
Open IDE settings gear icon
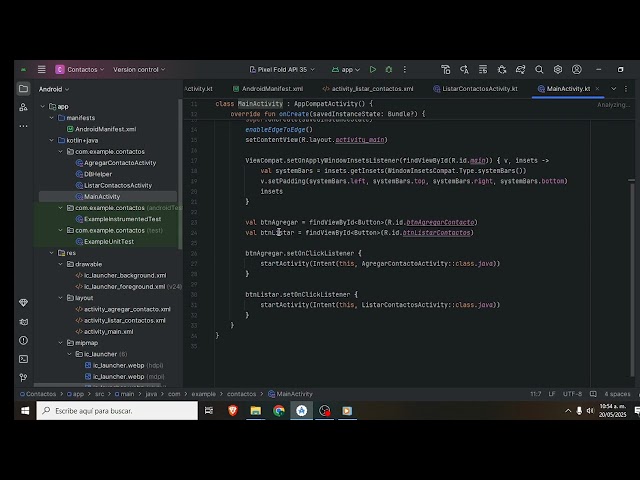tap(558, 70)
